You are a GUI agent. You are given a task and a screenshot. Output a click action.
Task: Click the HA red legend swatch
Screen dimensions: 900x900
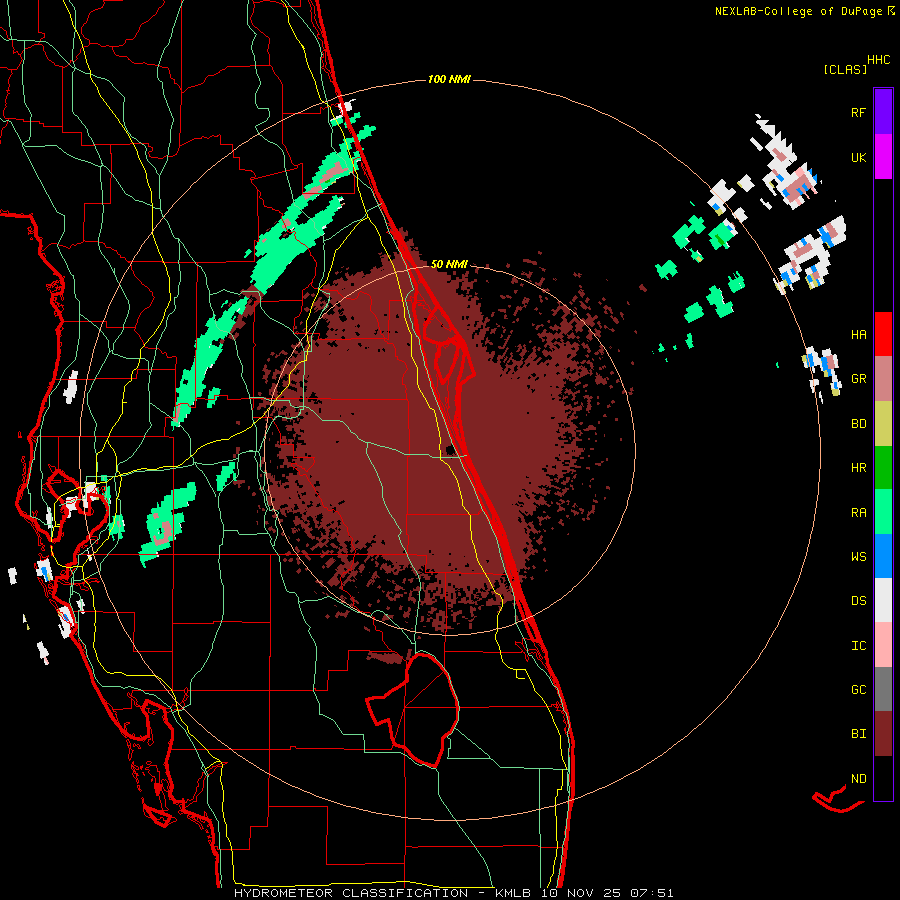(x=883, y=334)
